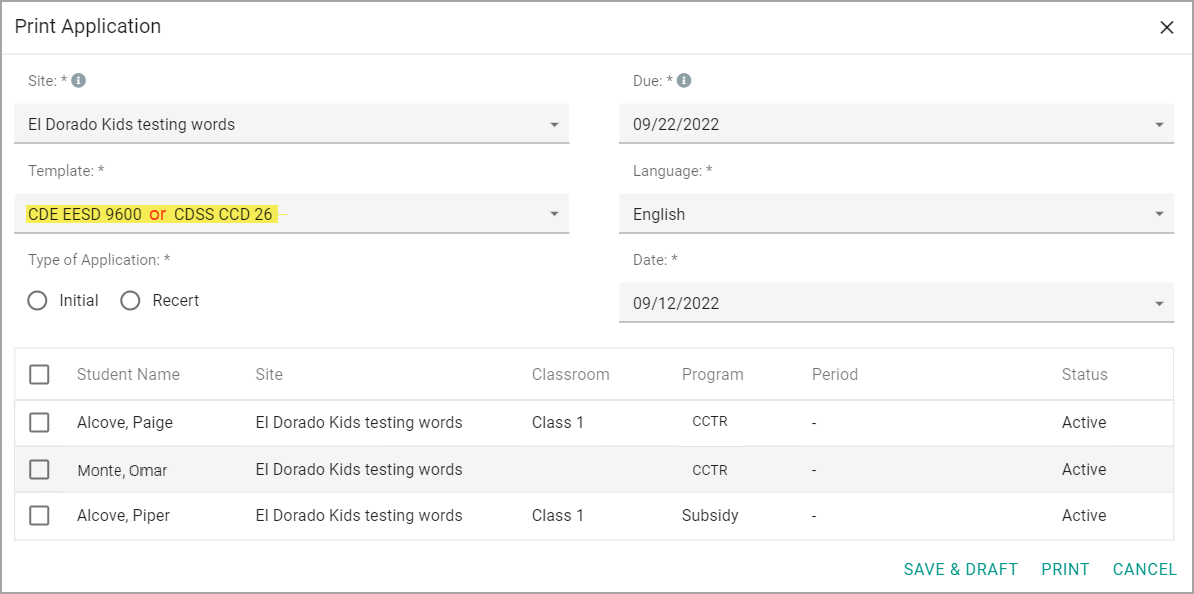Viewport: 1194px width, 594px height.
Task: Open the Site dropdown
Action: coord(292,124)
